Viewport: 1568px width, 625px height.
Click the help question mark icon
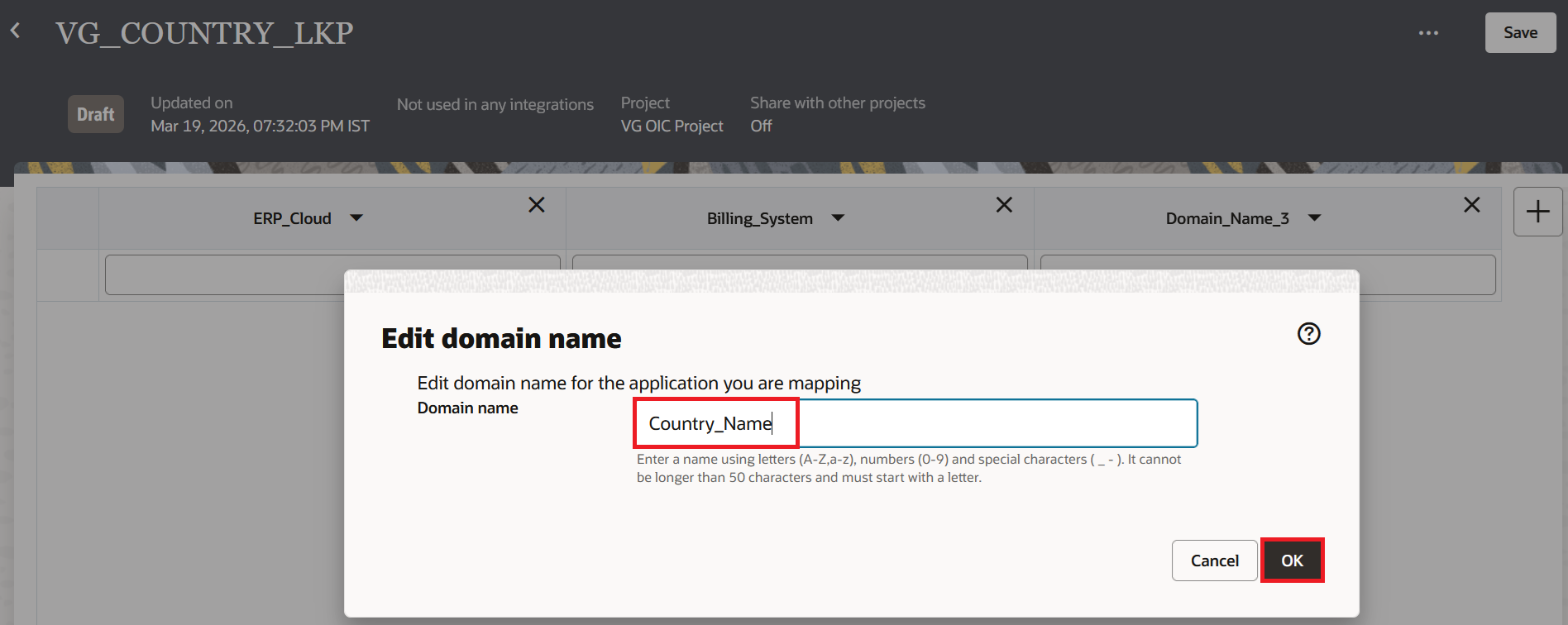[x=1308, y=334]
